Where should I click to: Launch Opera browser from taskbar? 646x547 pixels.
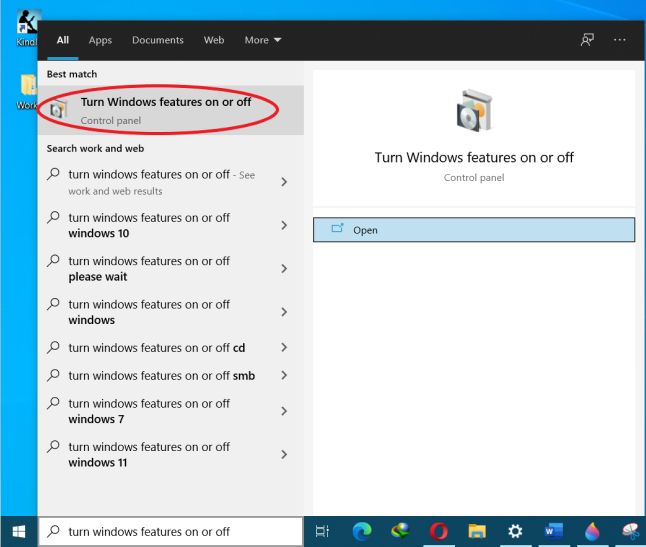click(439, 531)
